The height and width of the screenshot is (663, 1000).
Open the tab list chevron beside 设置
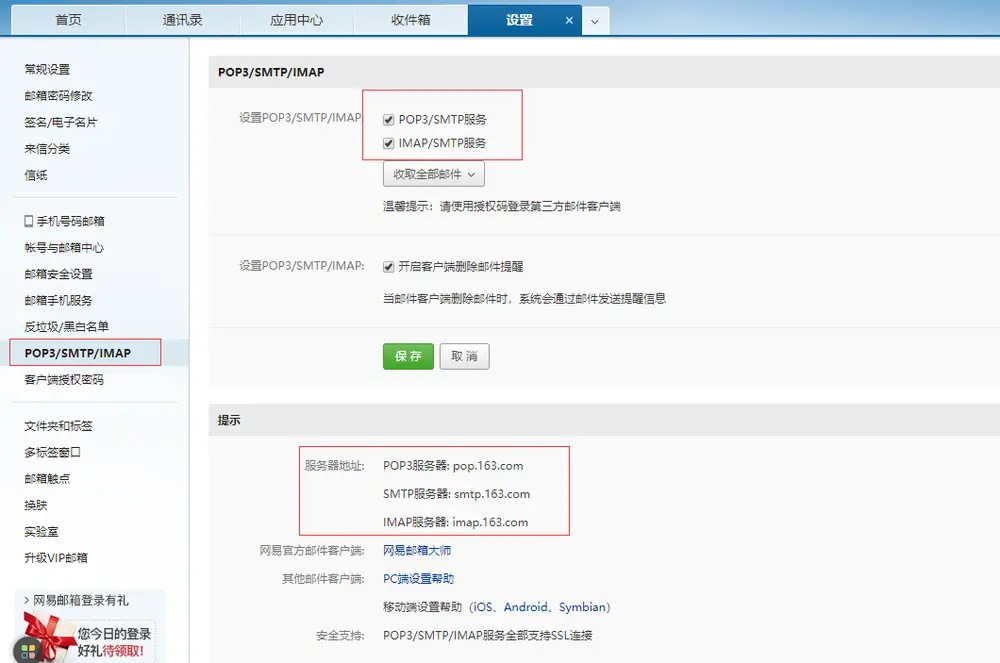click(596, 19)
